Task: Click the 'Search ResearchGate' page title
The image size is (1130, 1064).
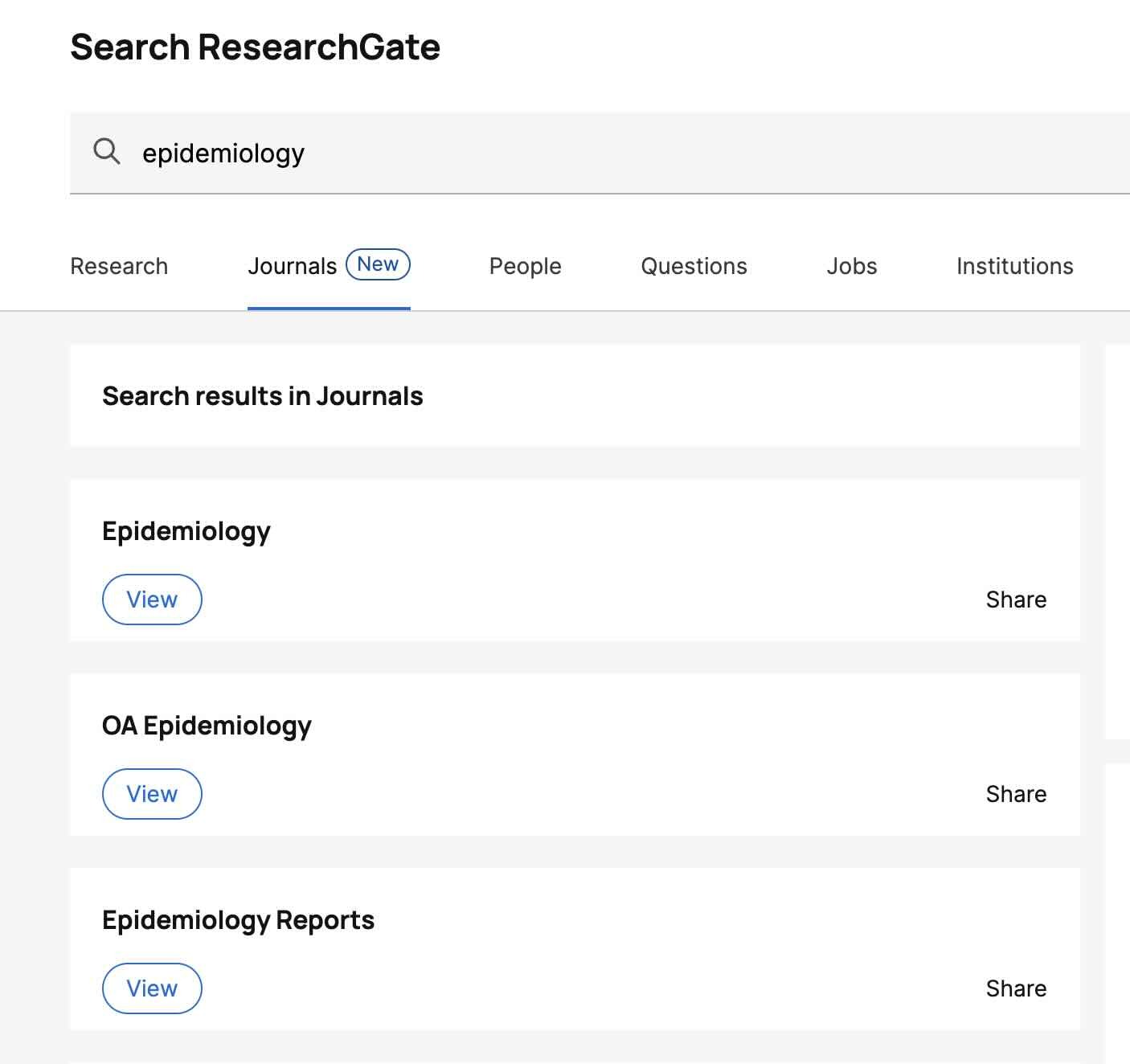Action: (255, 47)
